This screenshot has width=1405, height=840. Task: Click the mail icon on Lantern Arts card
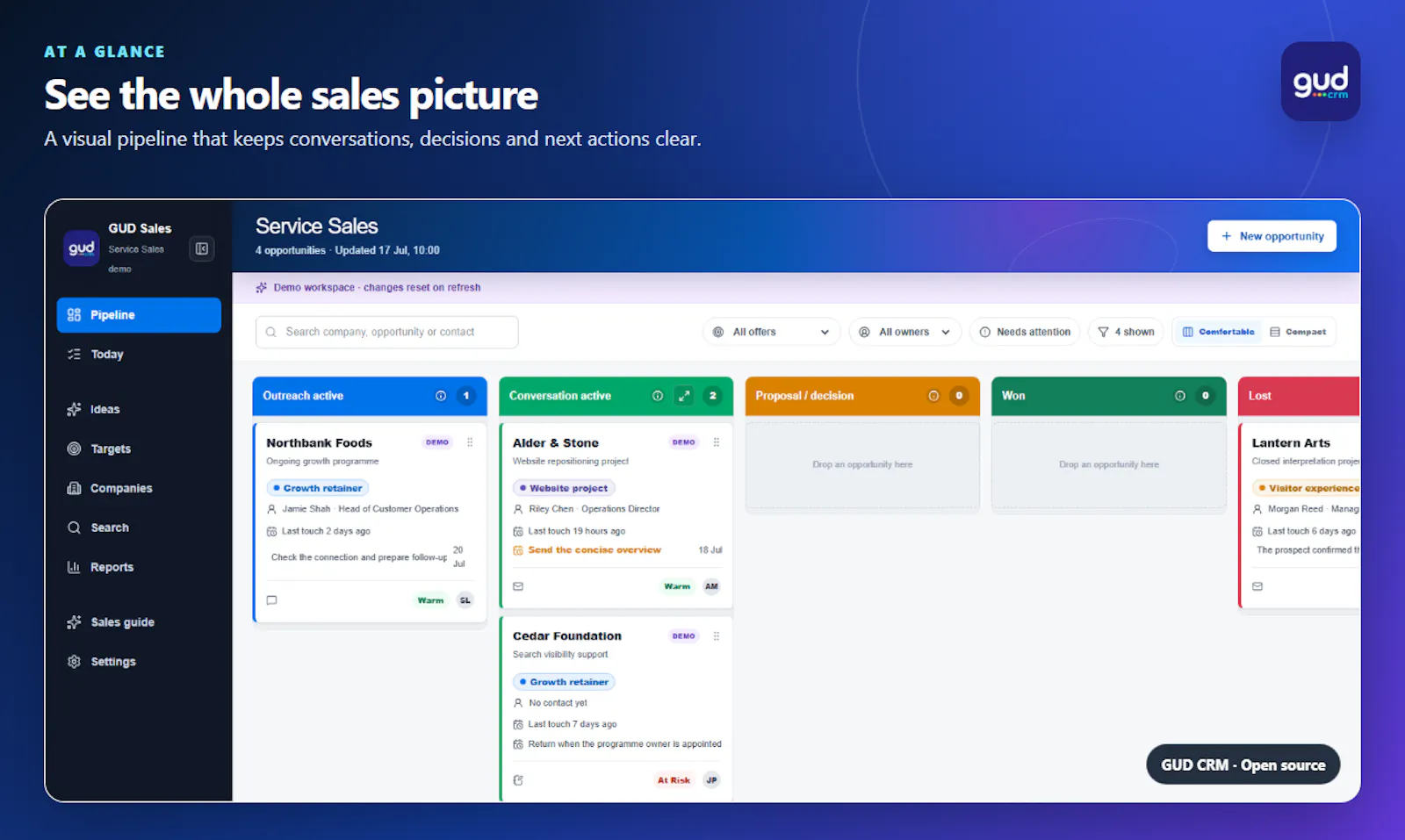1257,586
